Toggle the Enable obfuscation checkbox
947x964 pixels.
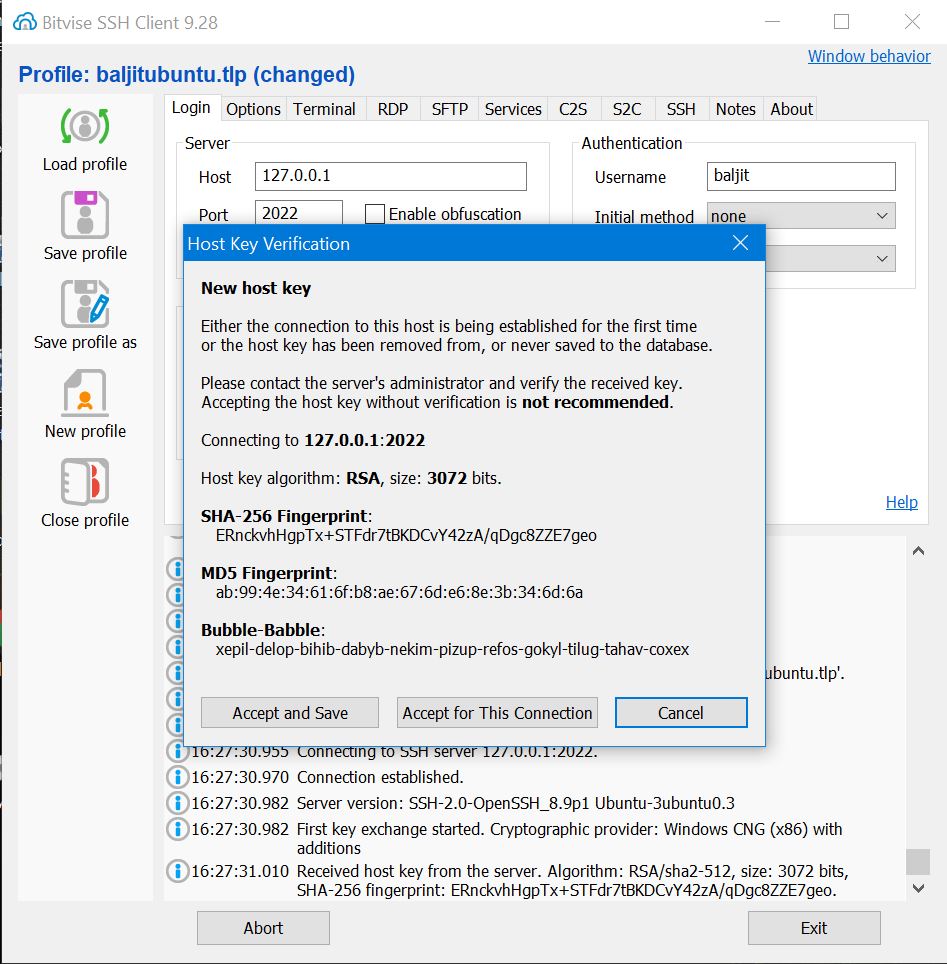click(374, 214)
